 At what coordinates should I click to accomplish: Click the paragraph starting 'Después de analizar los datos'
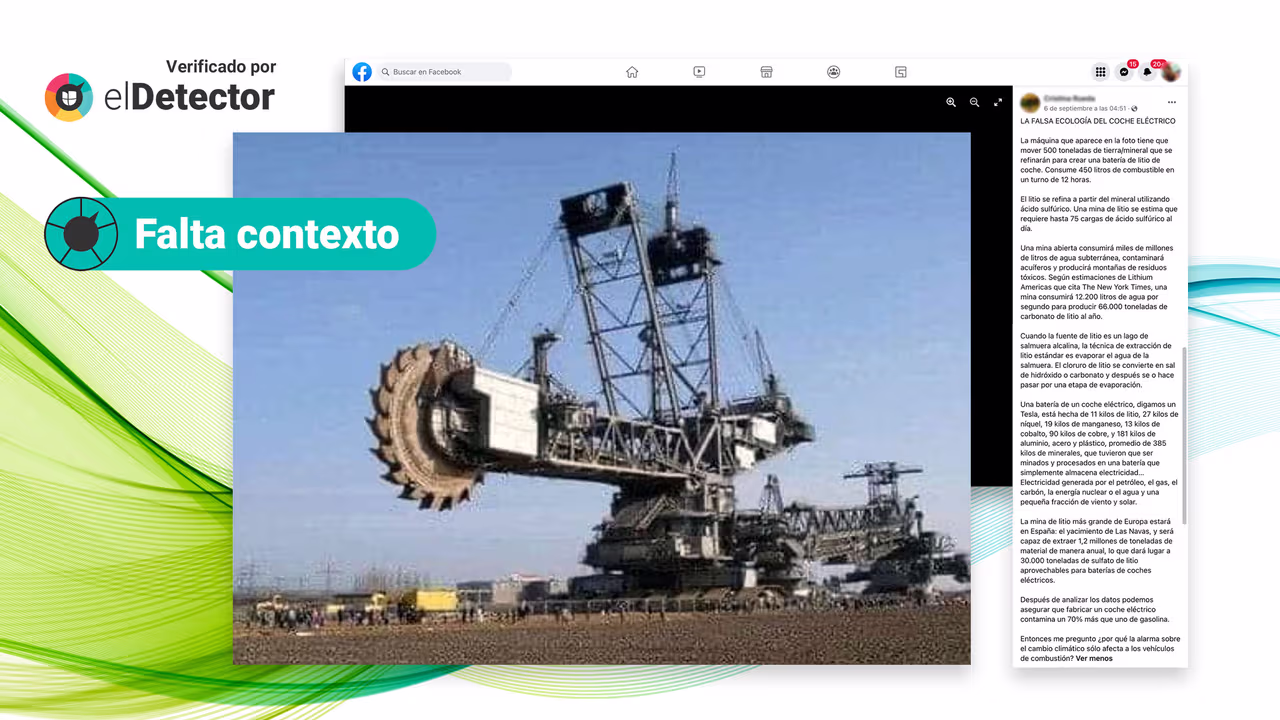coord(1096,610)
